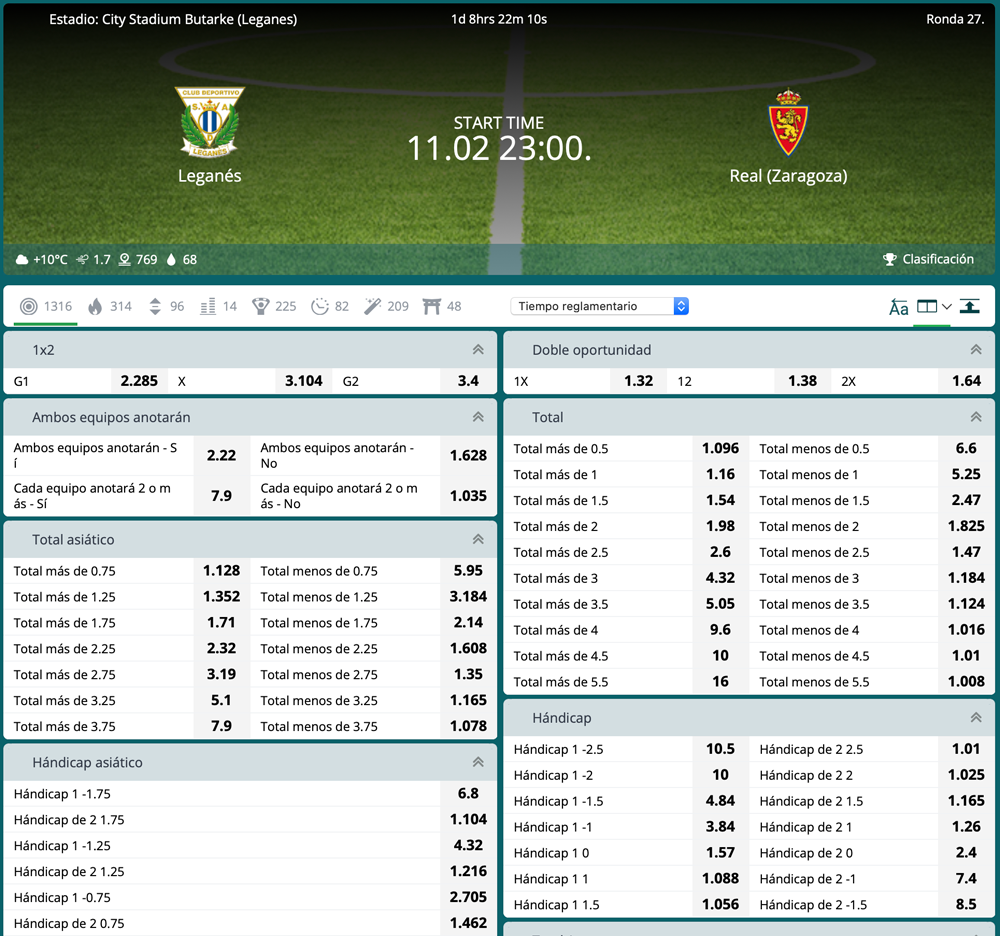Open the clock icon tab showing 82
Image resolution: width=1000 pixels, height=936 pixels.
pos(330,307)
